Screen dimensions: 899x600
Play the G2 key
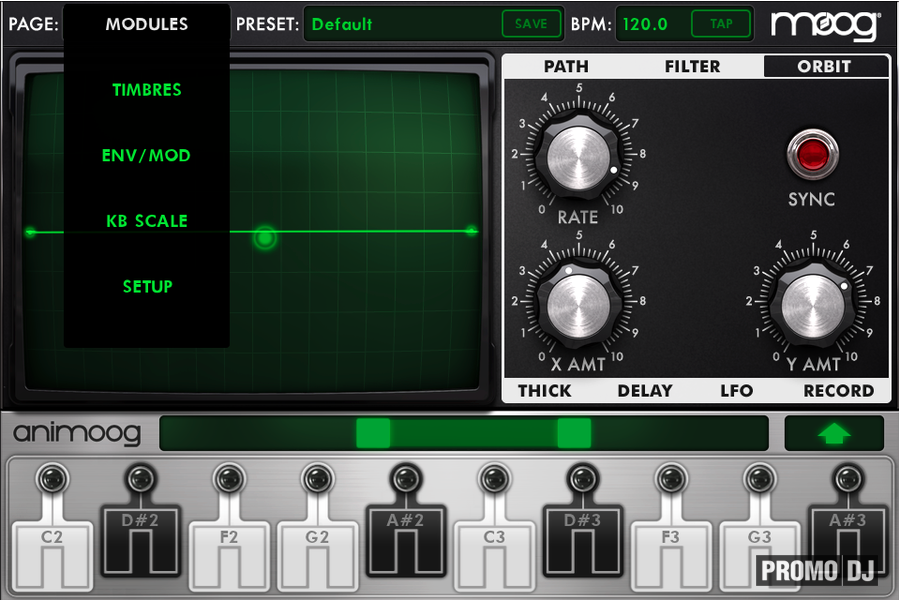coord(317,555)
